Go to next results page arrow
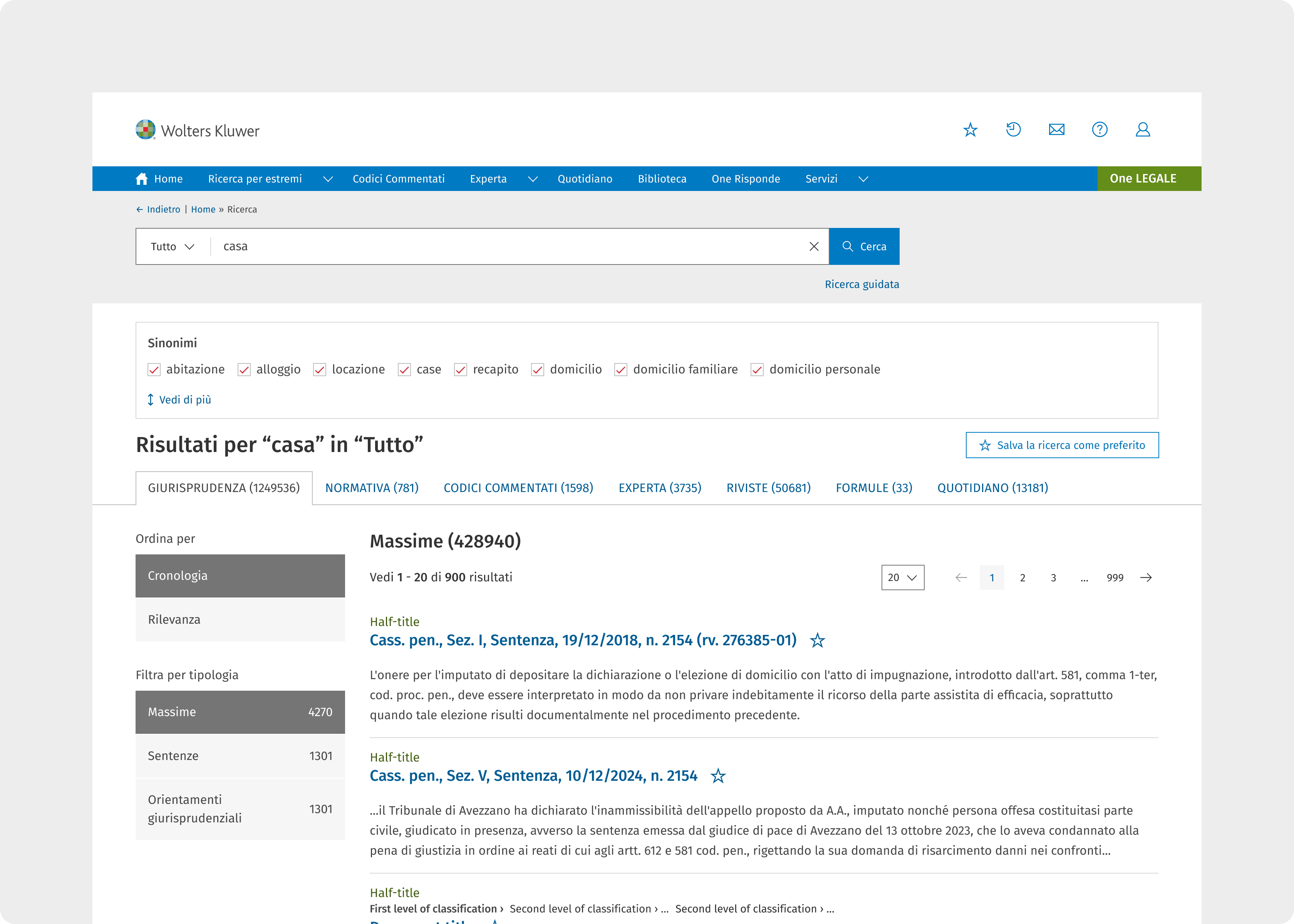1294x924 pixels. click(x=1146, y=577)
